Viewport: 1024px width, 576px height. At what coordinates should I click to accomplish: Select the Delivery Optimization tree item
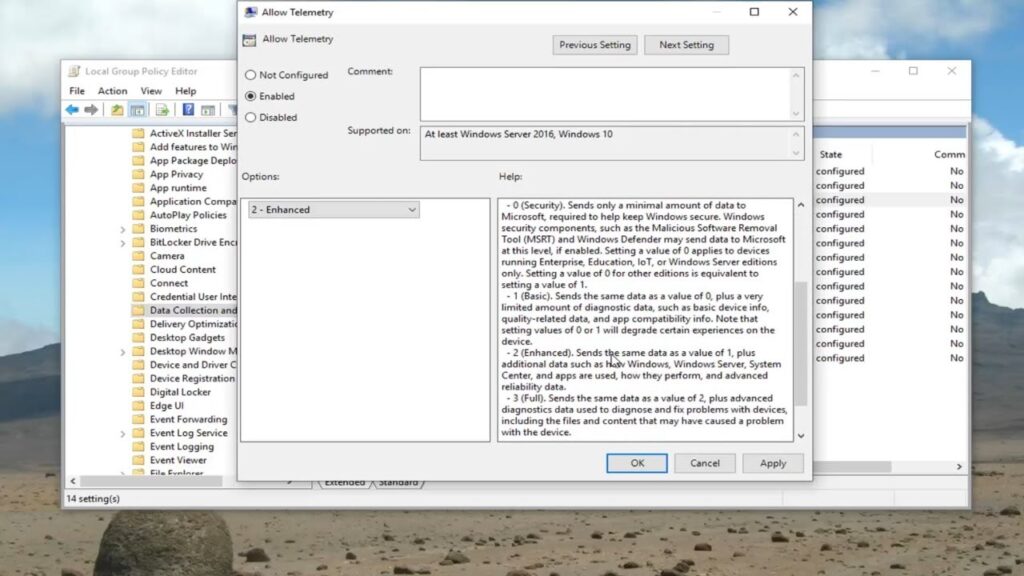(193, 324)
